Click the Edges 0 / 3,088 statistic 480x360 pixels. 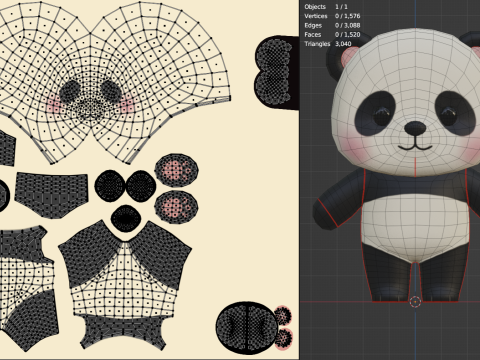332,25
